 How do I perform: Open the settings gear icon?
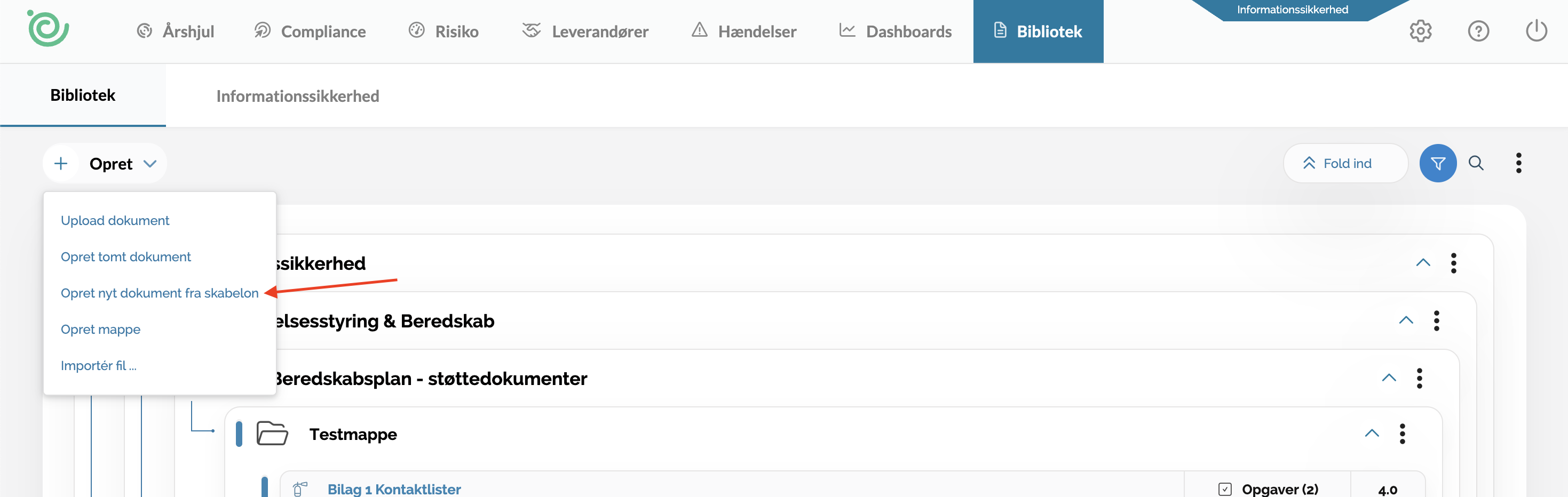pyautogui.click(x=1420, y=31)
